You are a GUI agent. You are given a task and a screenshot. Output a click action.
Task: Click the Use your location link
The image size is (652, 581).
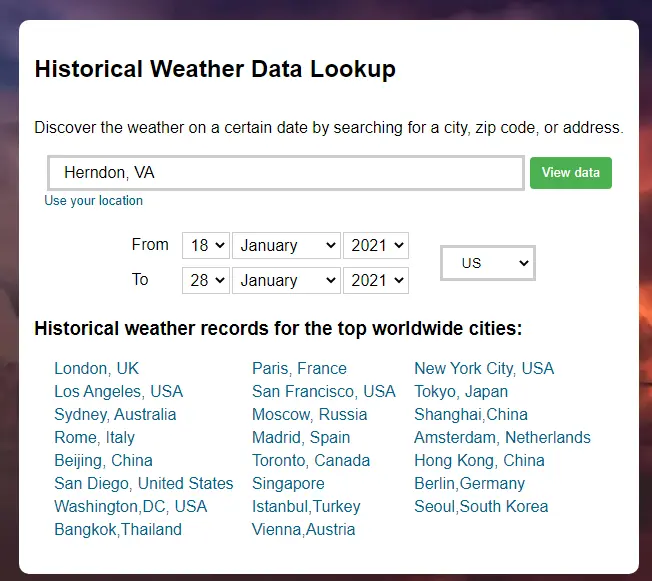click(93, 201)
